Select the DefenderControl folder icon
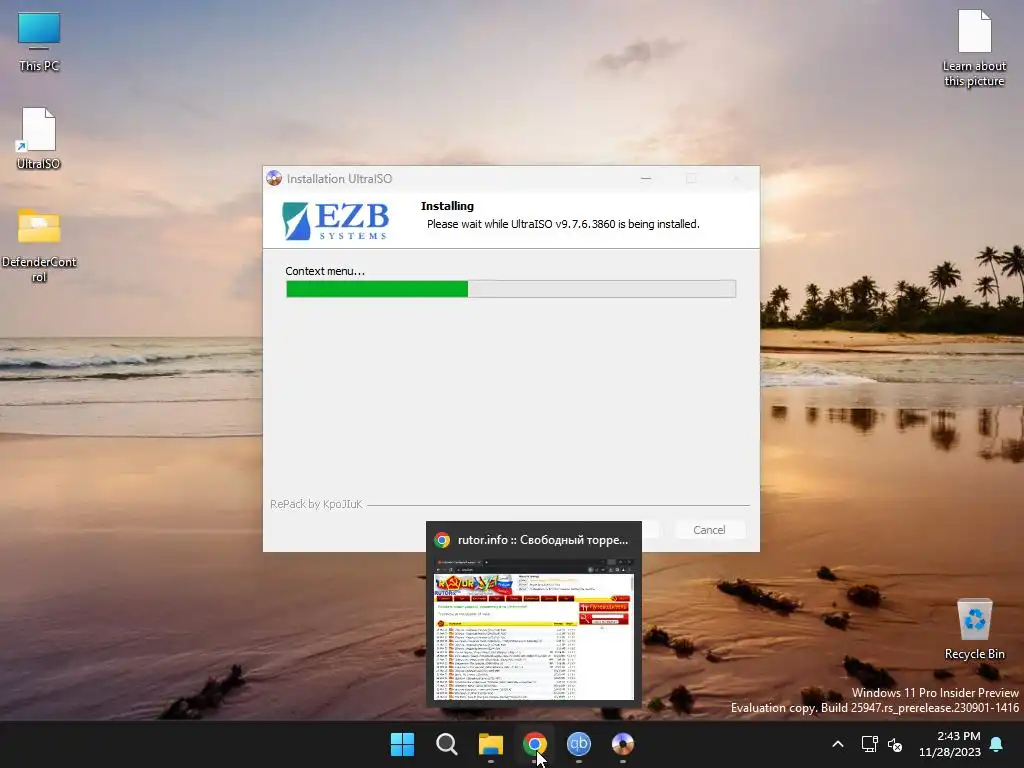The width and height of the screenshot is (1024, 768). click(39, 244)
